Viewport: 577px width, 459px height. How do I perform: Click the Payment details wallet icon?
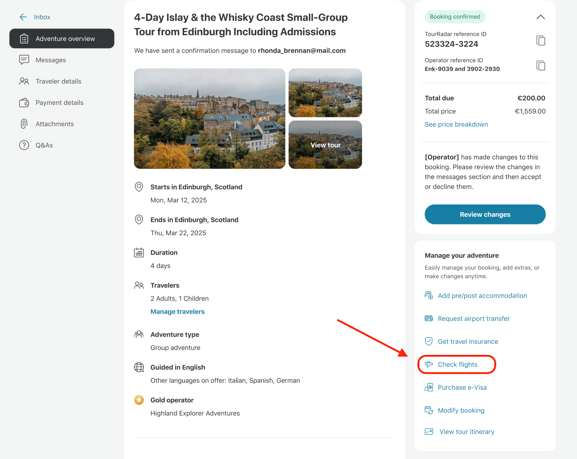point(24,103)
